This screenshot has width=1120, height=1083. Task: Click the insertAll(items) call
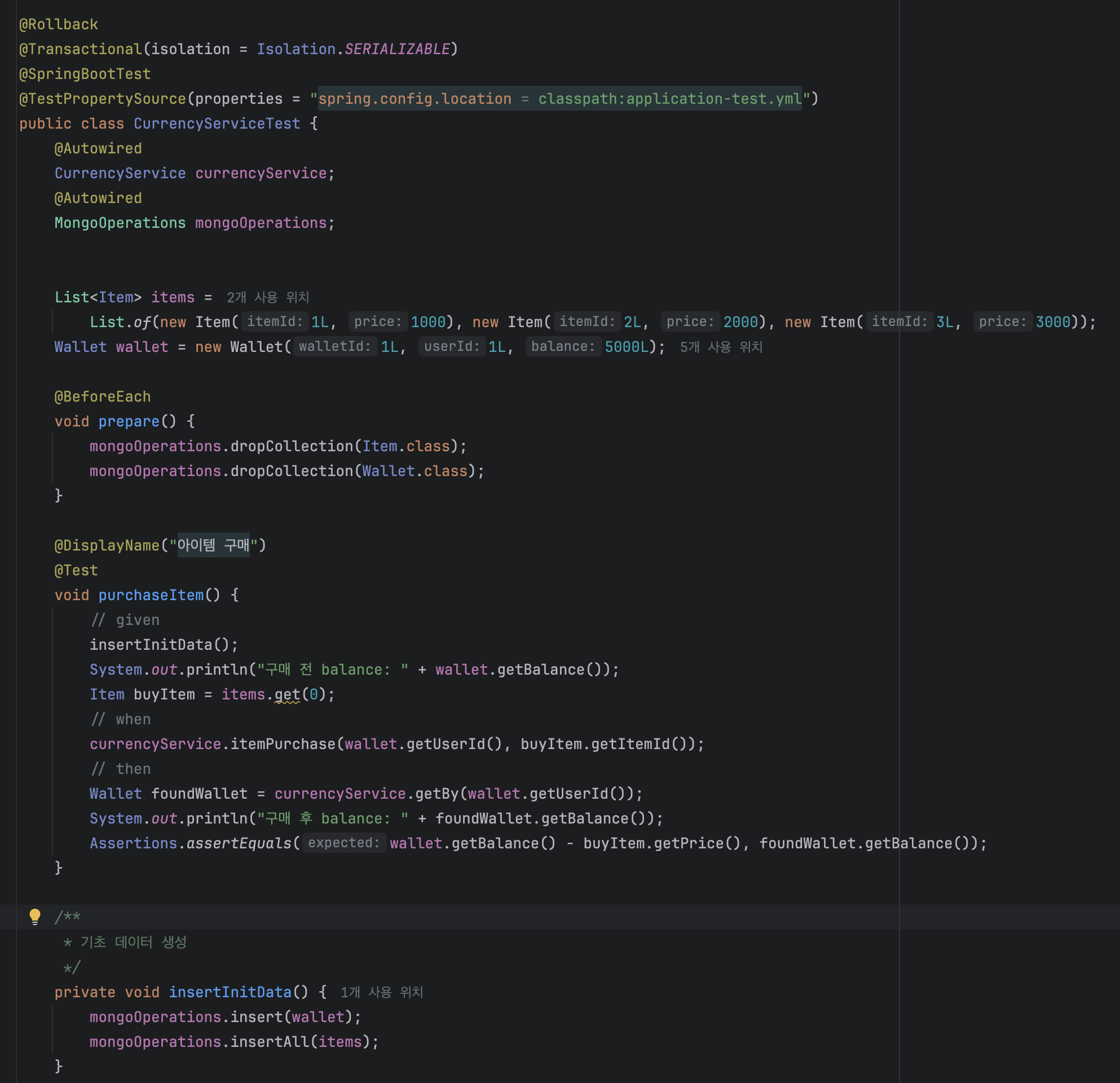click(301, 1042)
